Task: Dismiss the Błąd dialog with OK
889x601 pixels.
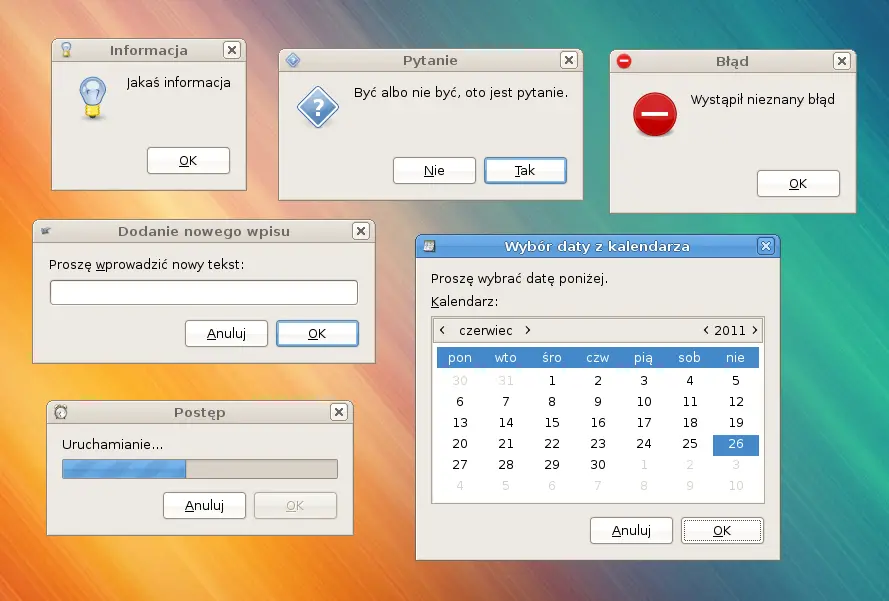Action: click(798, 184)
